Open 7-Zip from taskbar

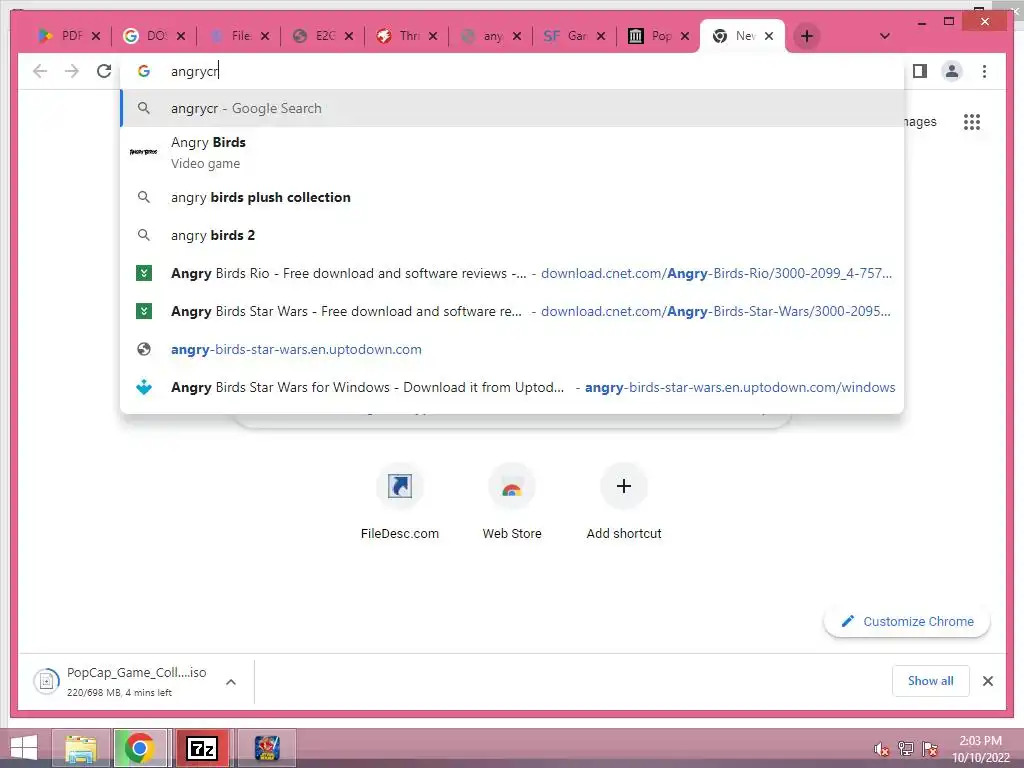coord(202,748)
